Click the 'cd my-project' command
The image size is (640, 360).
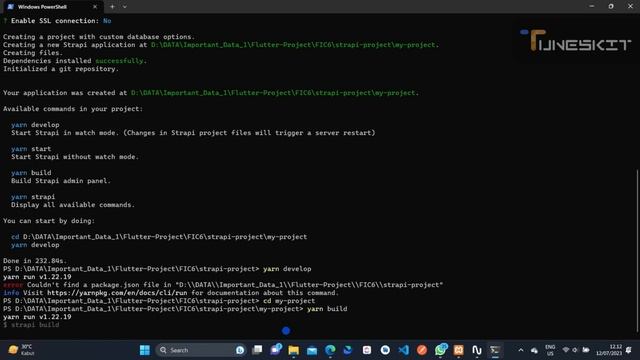(289, 300)
